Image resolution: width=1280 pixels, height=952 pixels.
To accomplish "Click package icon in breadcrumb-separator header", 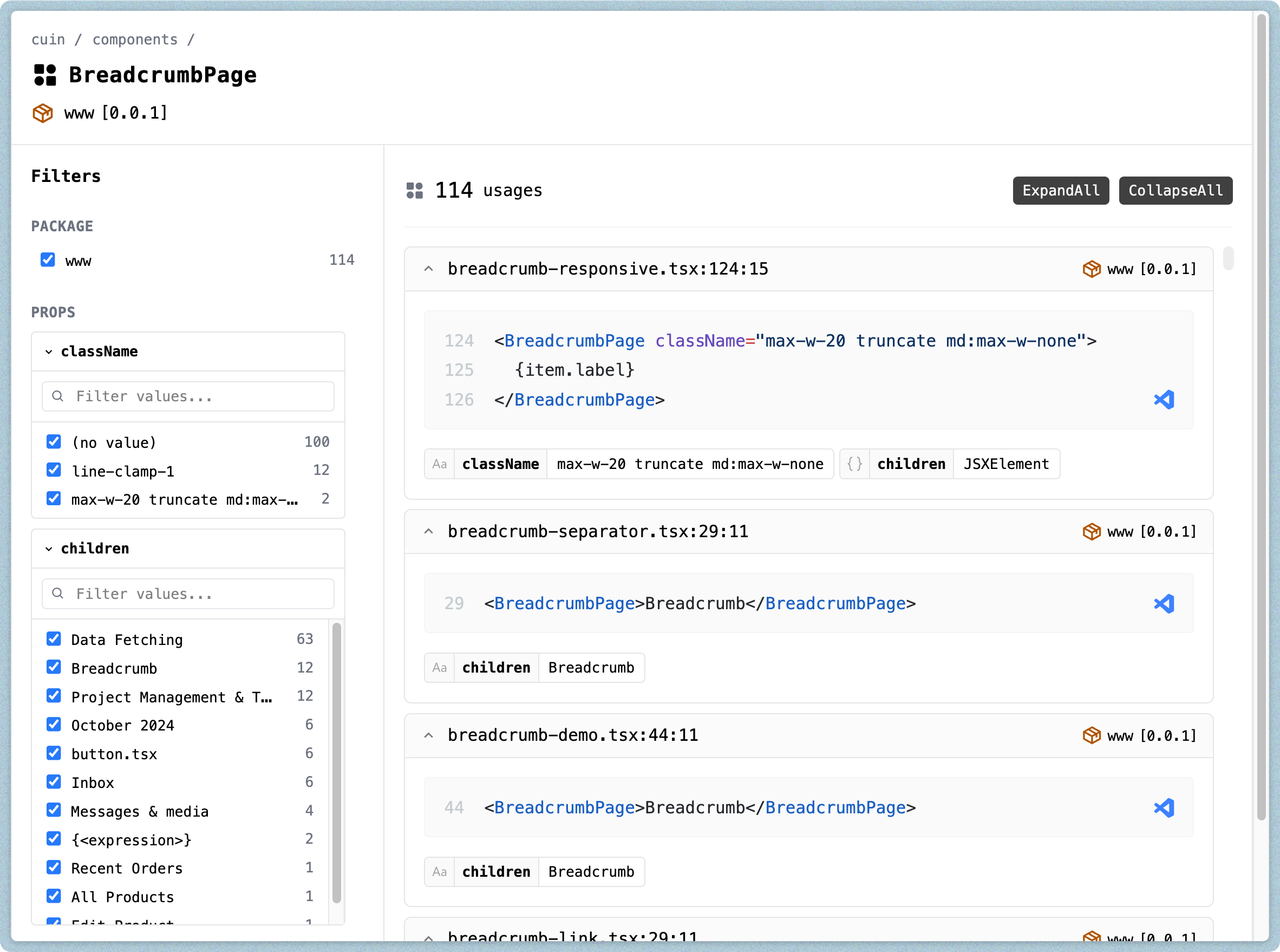I will click(1091, 531).
